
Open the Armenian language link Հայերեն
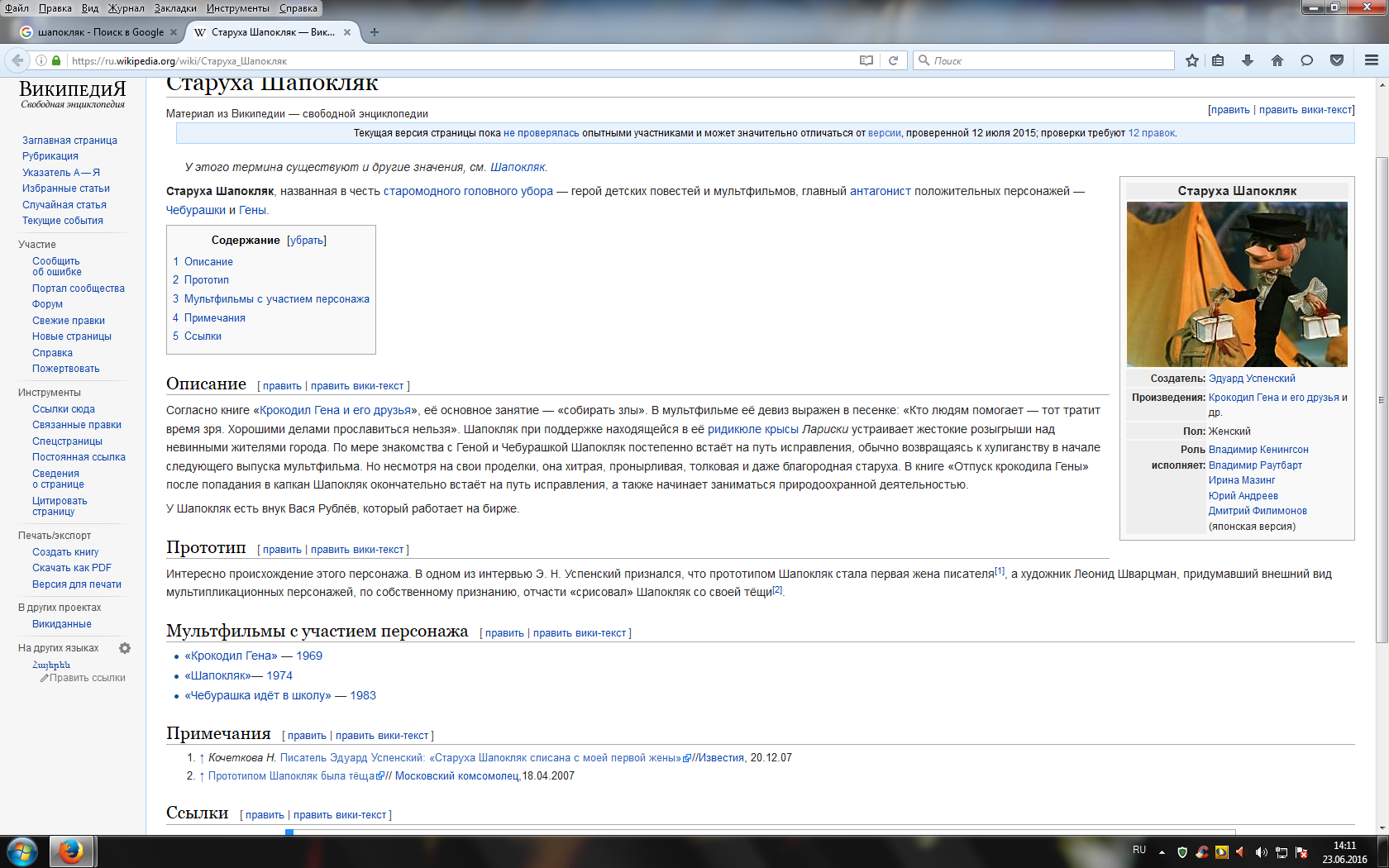(51, 665)
